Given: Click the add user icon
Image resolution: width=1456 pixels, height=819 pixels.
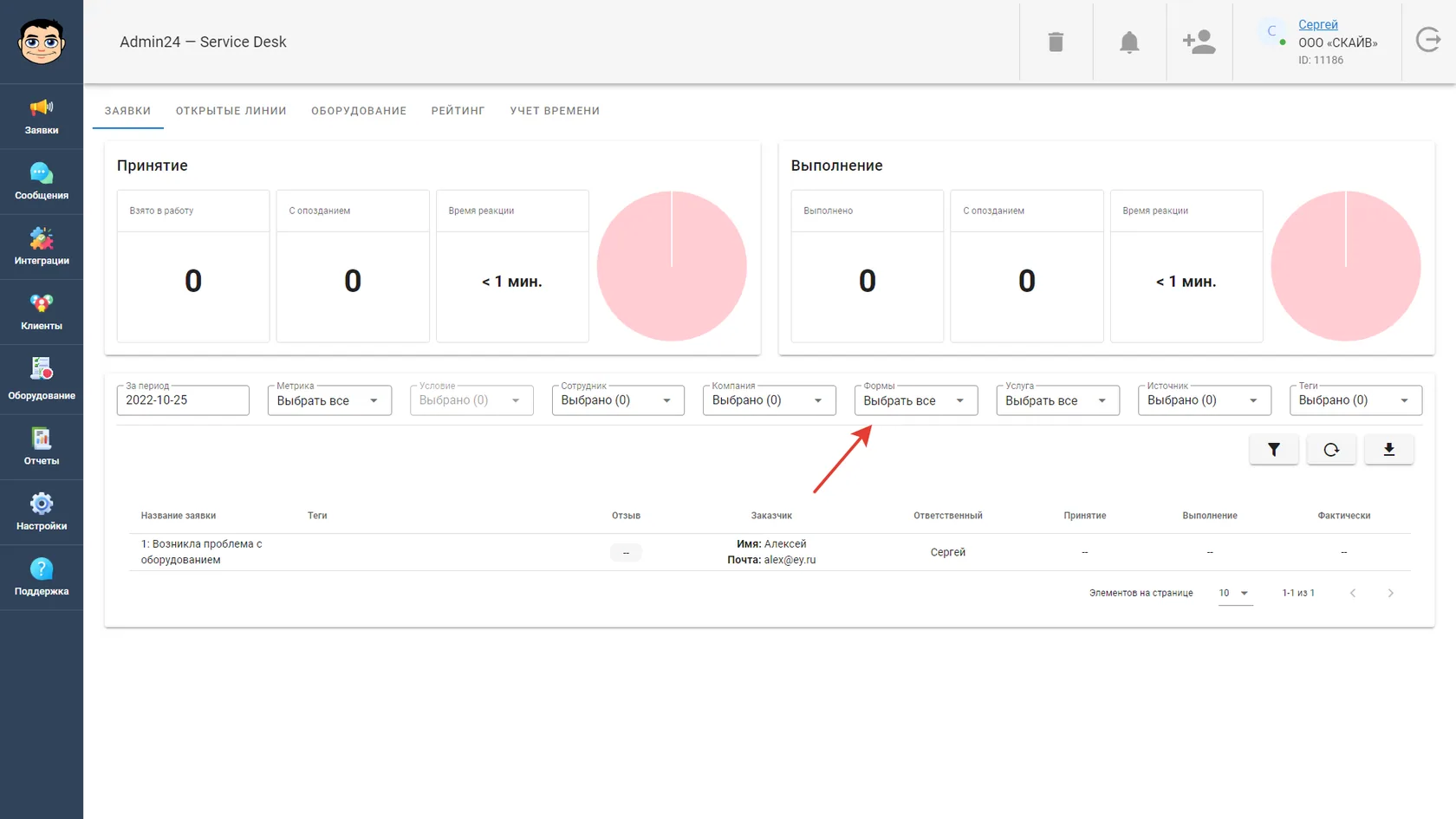Looking at the screenshot, I should (1199, 42).
